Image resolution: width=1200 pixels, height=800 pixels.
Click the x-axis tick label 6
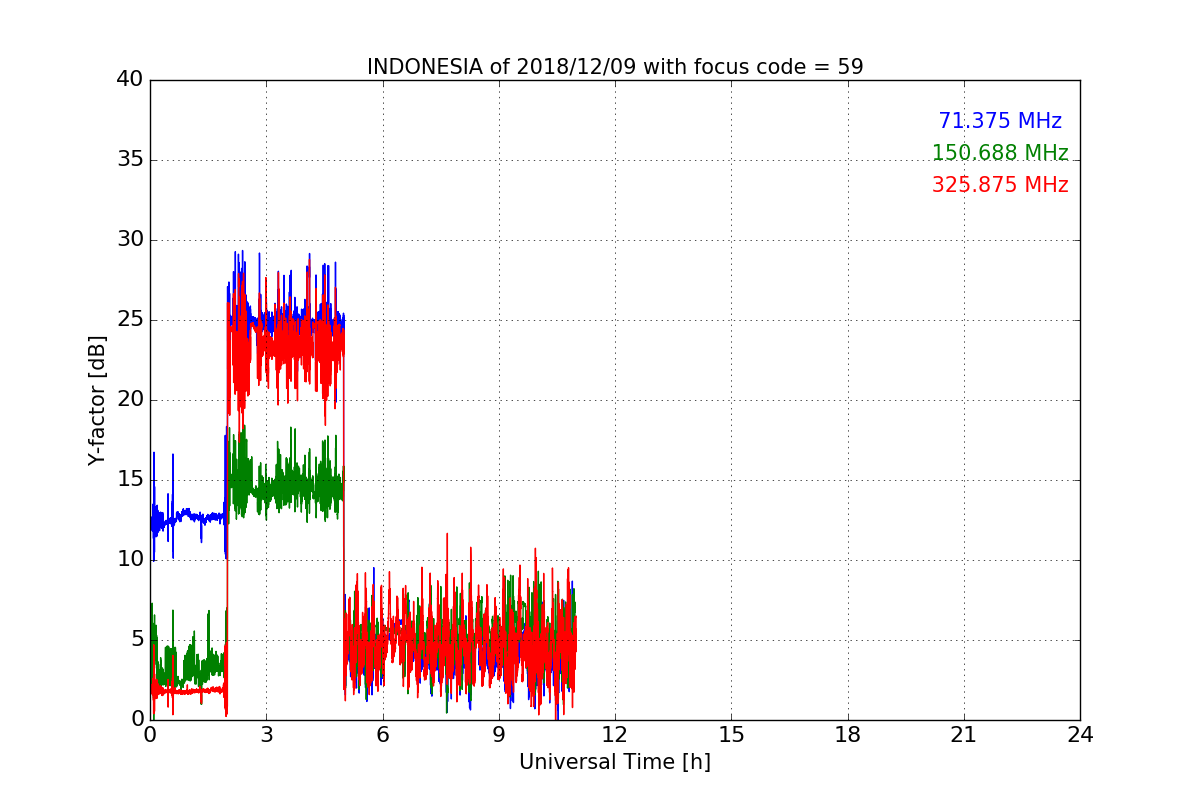click(382, 735)
